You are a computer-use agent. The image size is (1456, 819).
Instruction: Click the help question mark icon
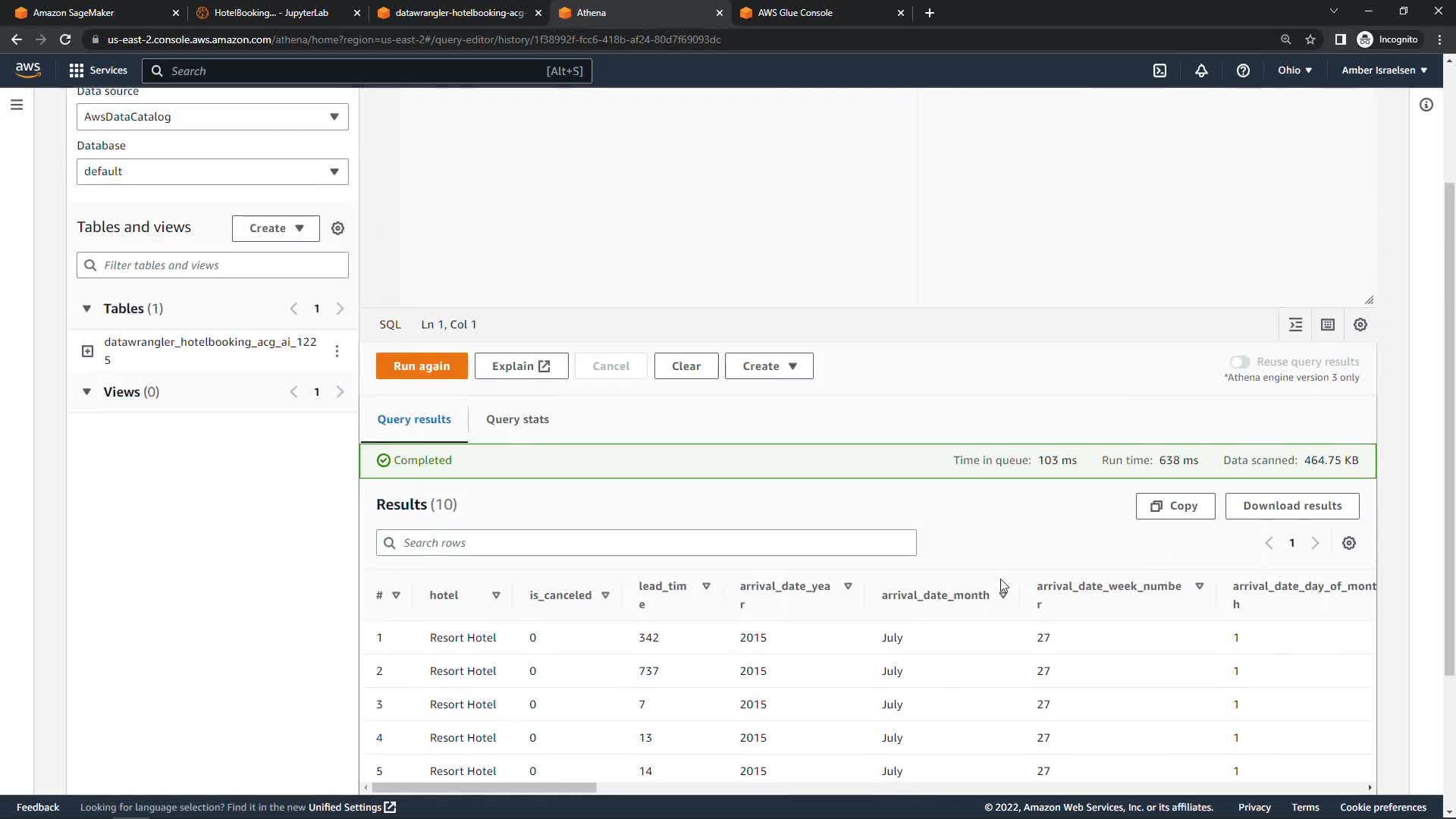coord(1243,71)
